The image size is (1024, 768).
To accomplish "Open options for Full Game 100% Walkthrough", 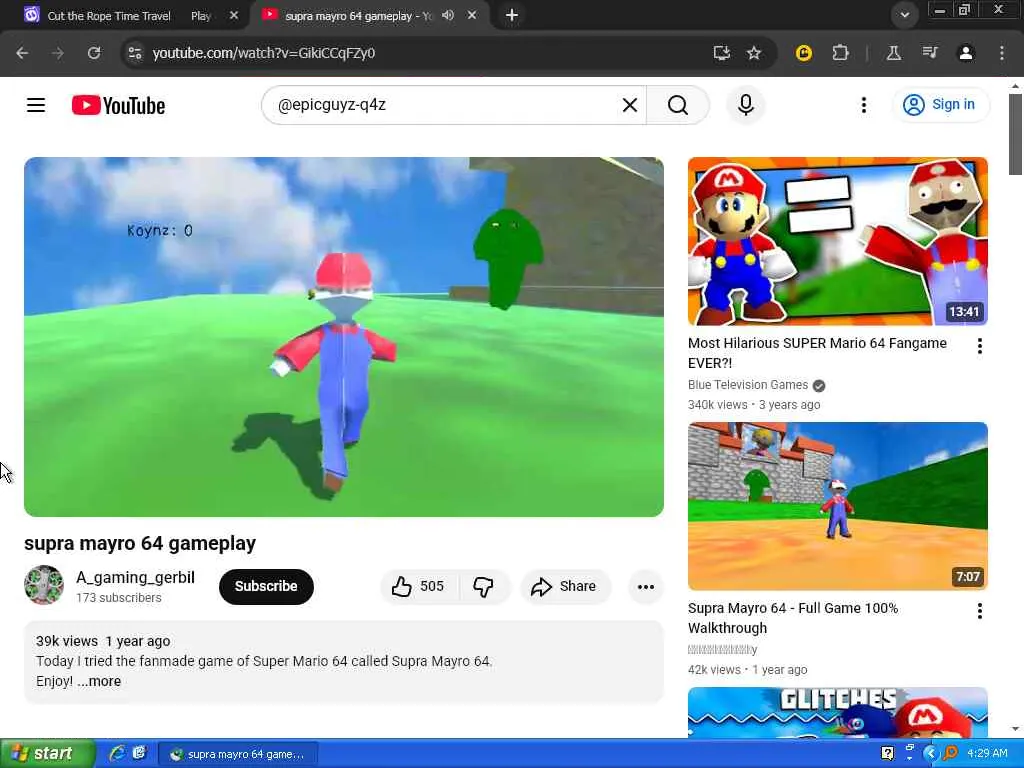I will [980, 611].
